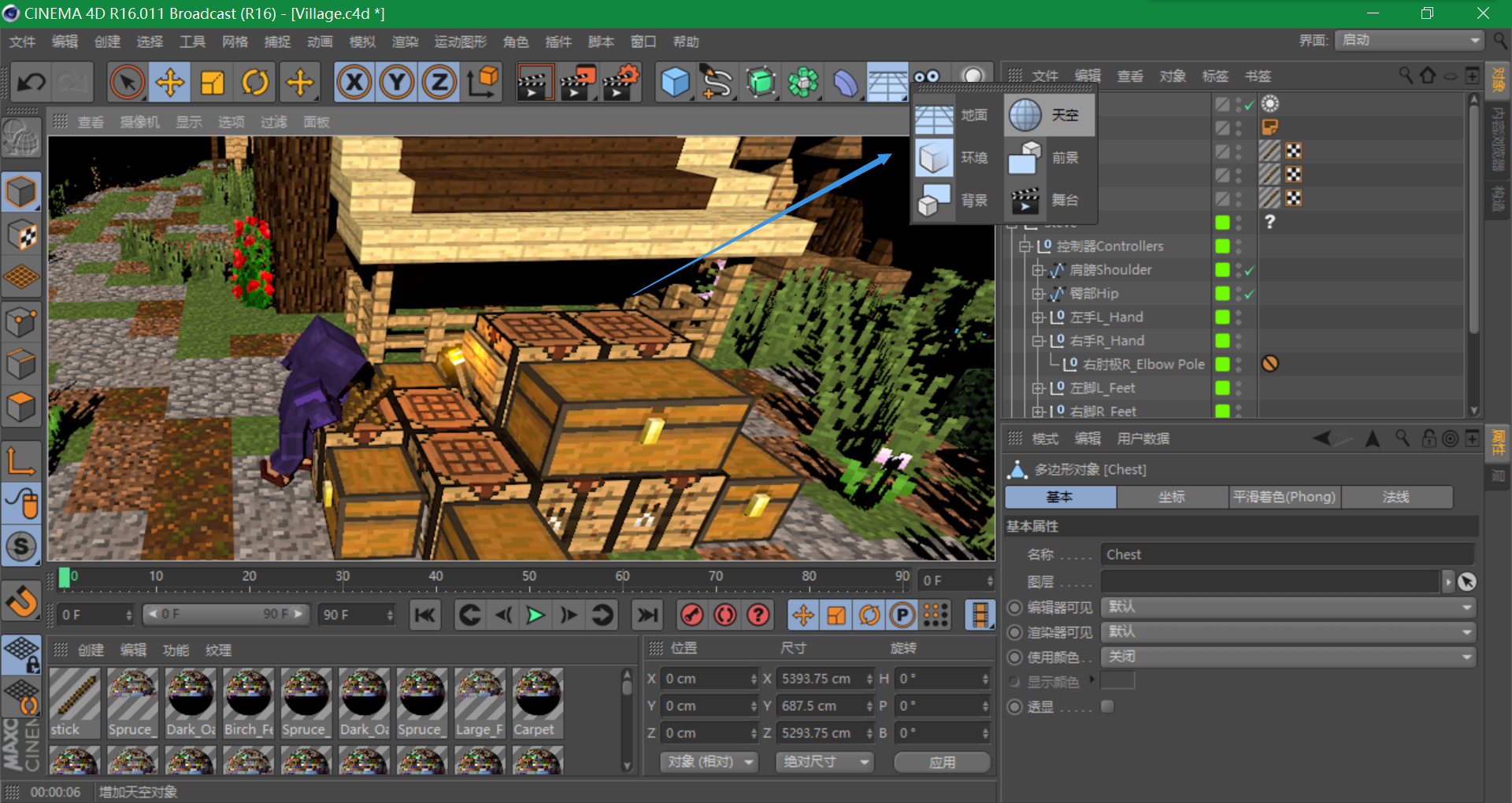Viewport: 1512px width, 803px height.
Task: Choose the Floor (地面) object
Action: [955, 115]
